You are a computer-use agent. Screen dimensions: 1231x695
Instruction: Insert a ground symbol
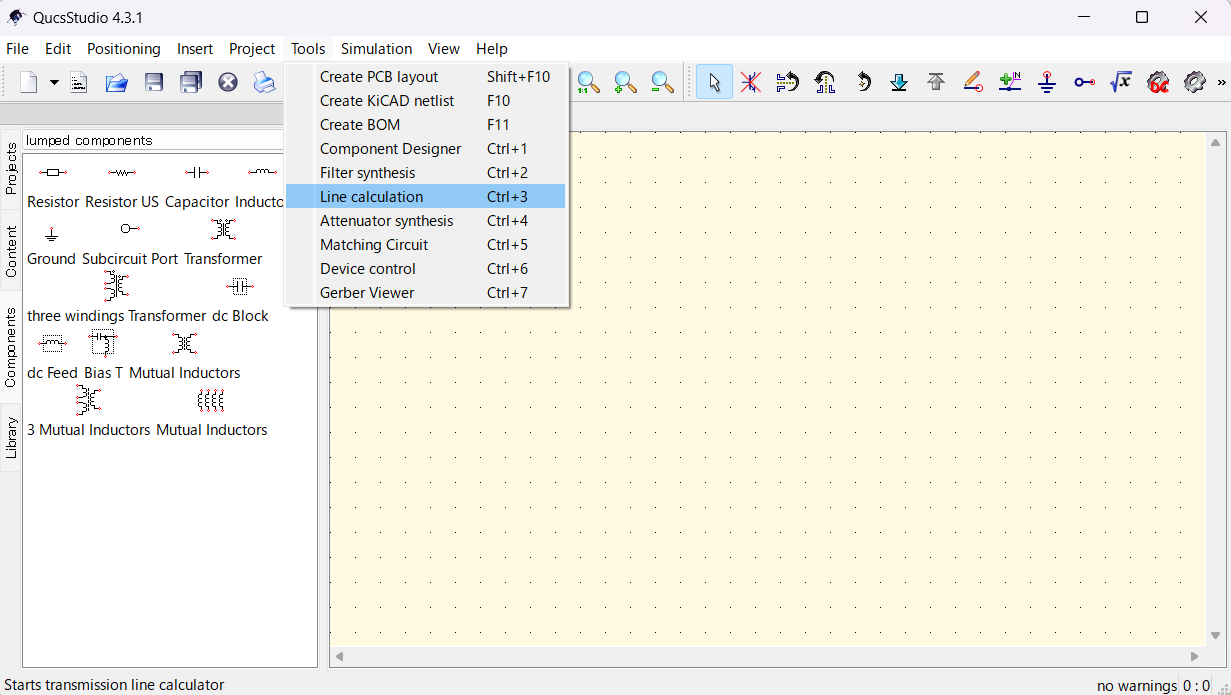pyautogui.click(x=1046, y=82)
